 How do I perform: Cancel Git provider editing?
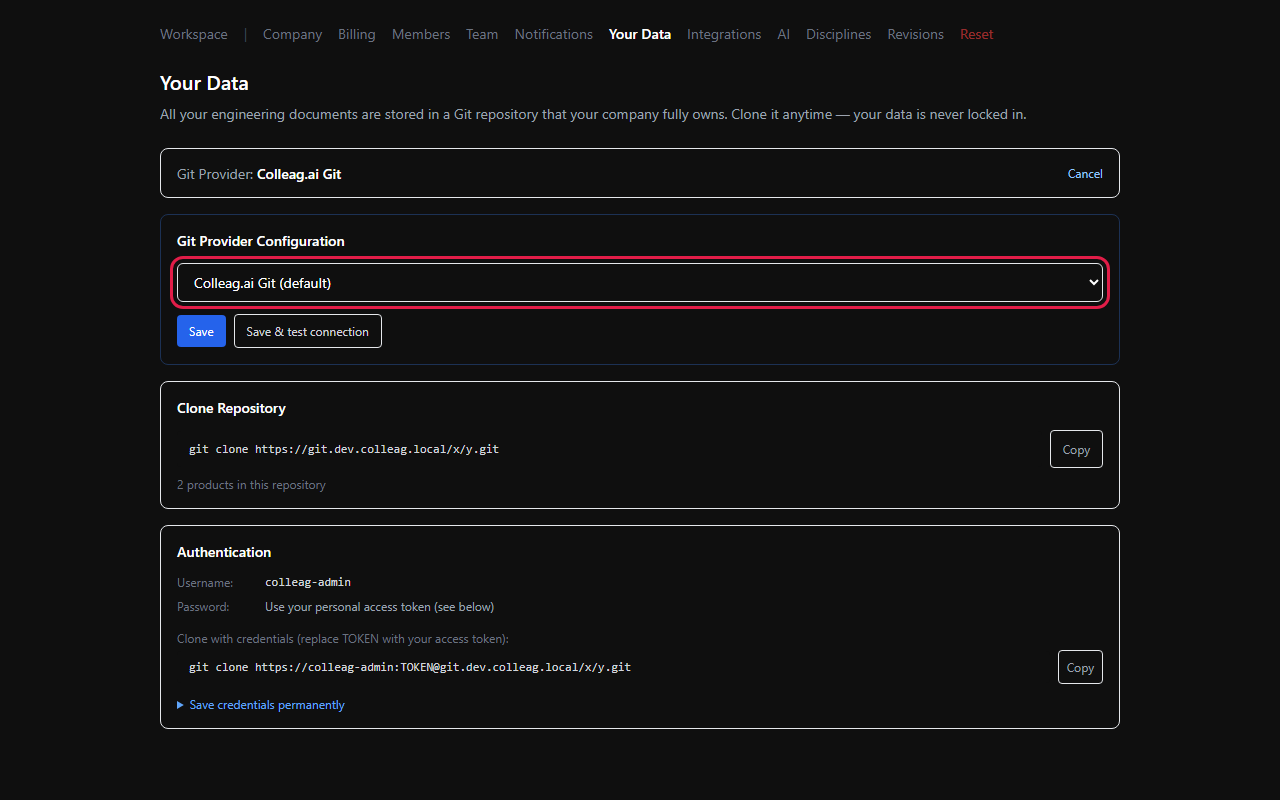coord(1085,174)
